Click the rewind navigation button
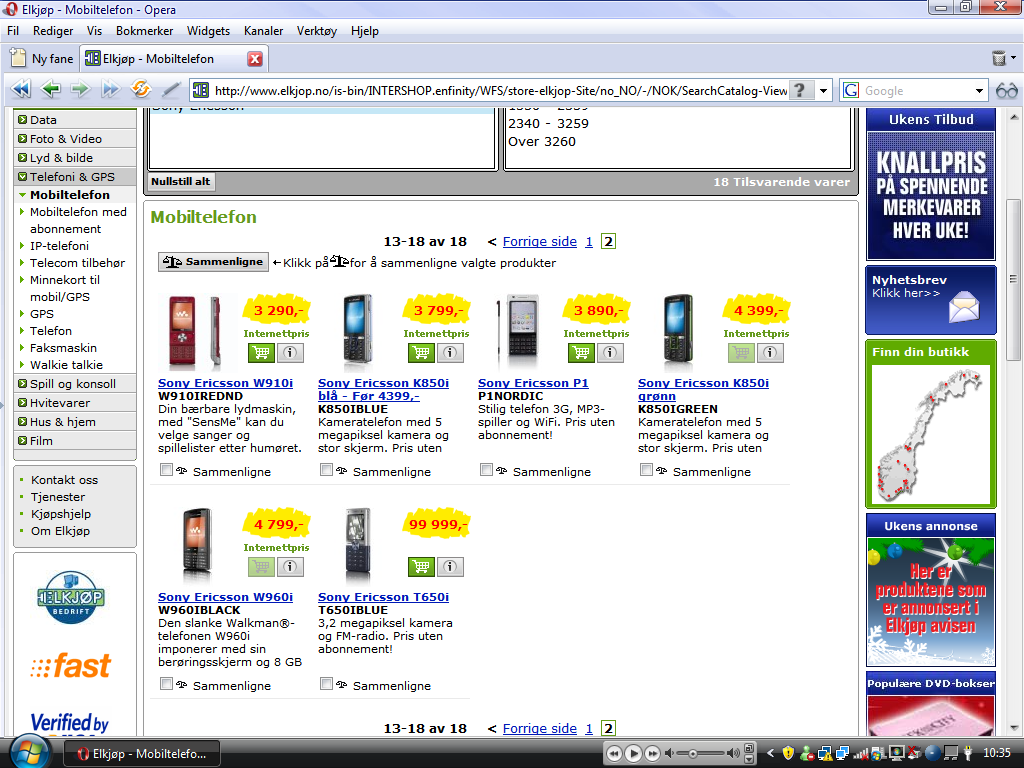The height and width of the screenshot is (768, 1024). (21, 89)
